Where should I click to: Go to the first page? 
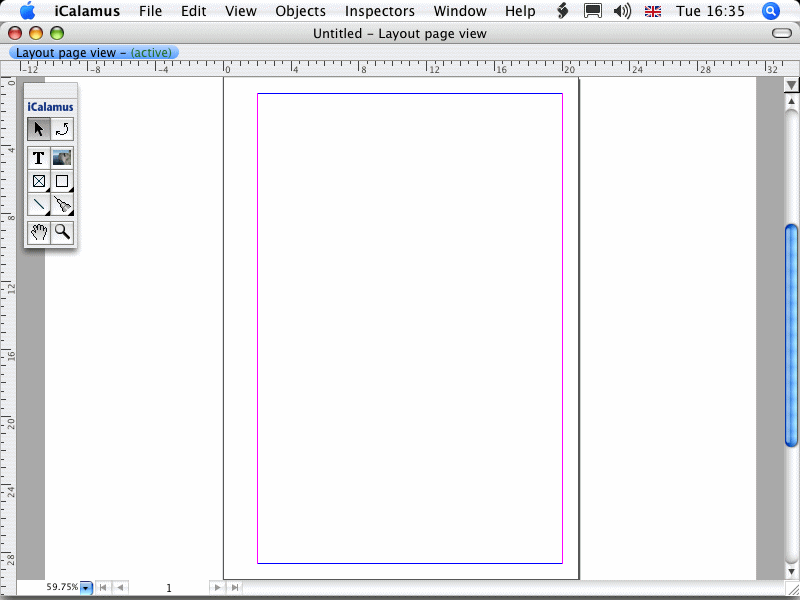103,588
